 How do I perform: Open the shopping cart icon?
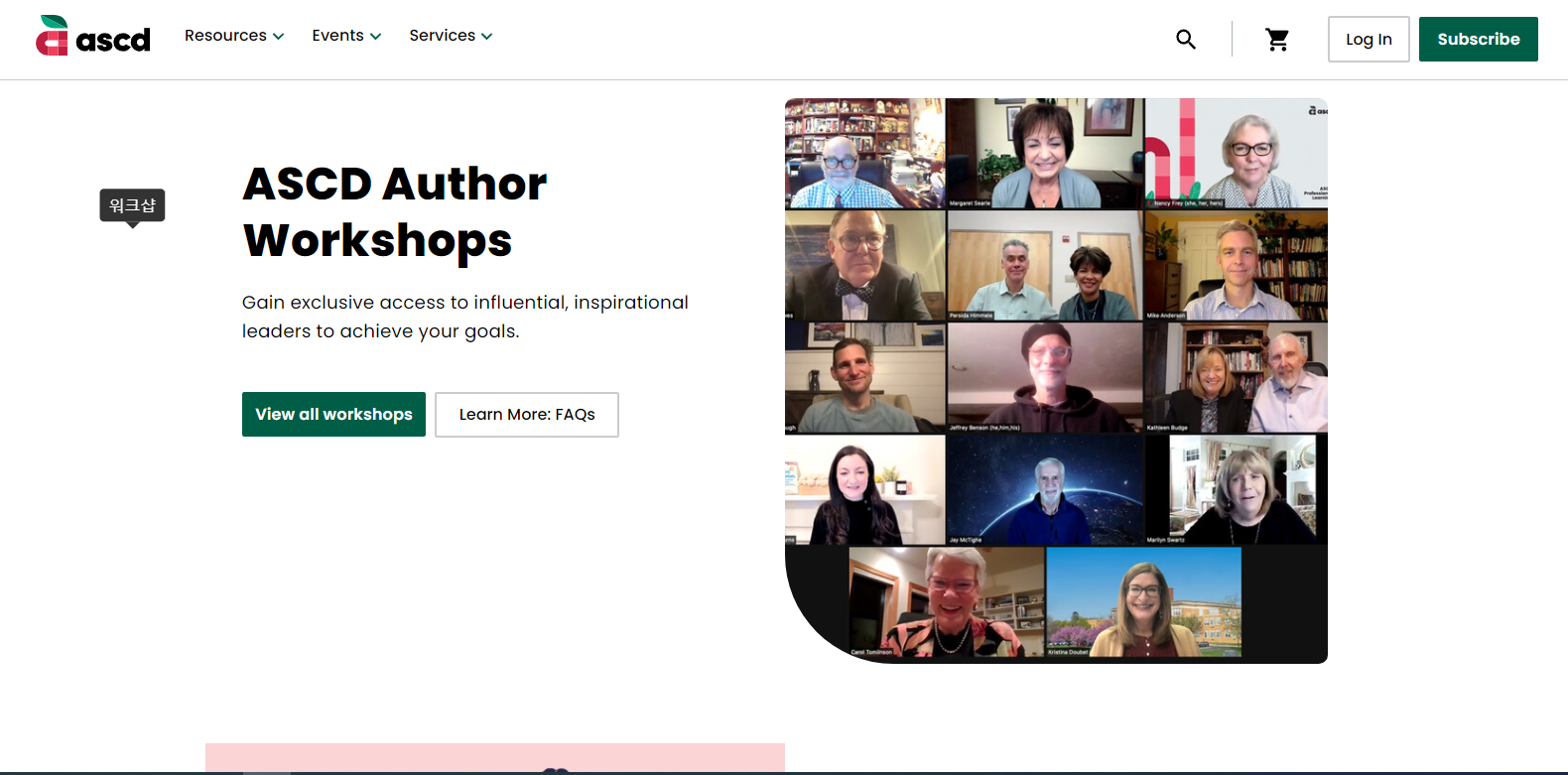point(1277,39)
